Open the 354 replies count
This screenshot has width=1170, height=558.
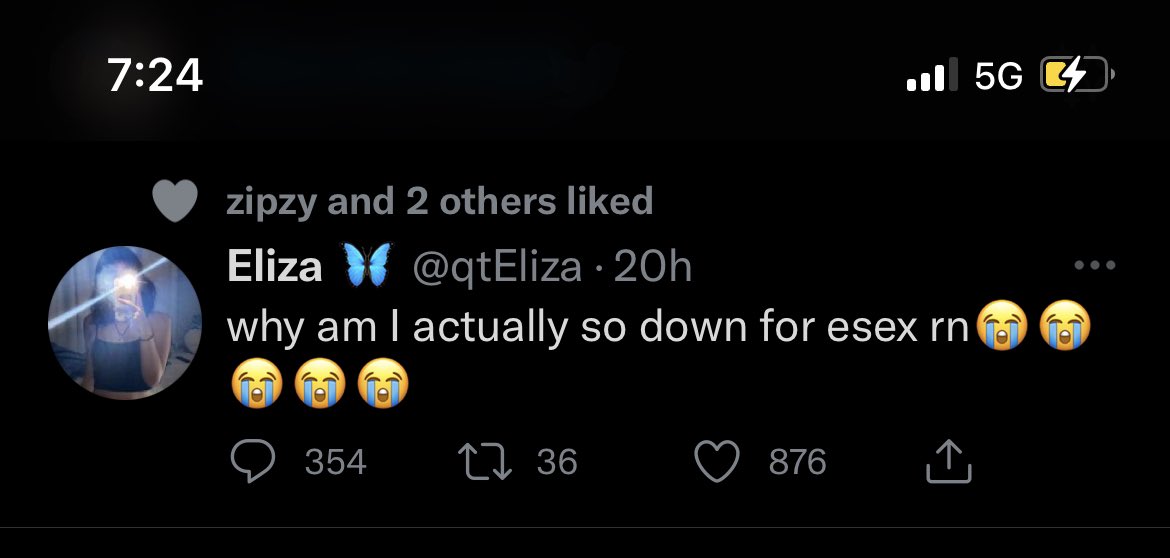tap(335, 462)
